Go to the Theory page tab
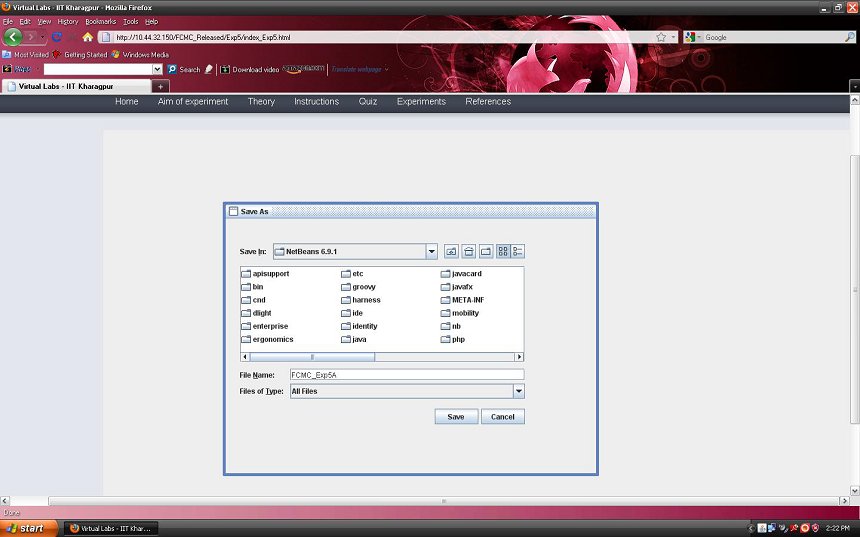The image size is (860, 537). [261, 101]
